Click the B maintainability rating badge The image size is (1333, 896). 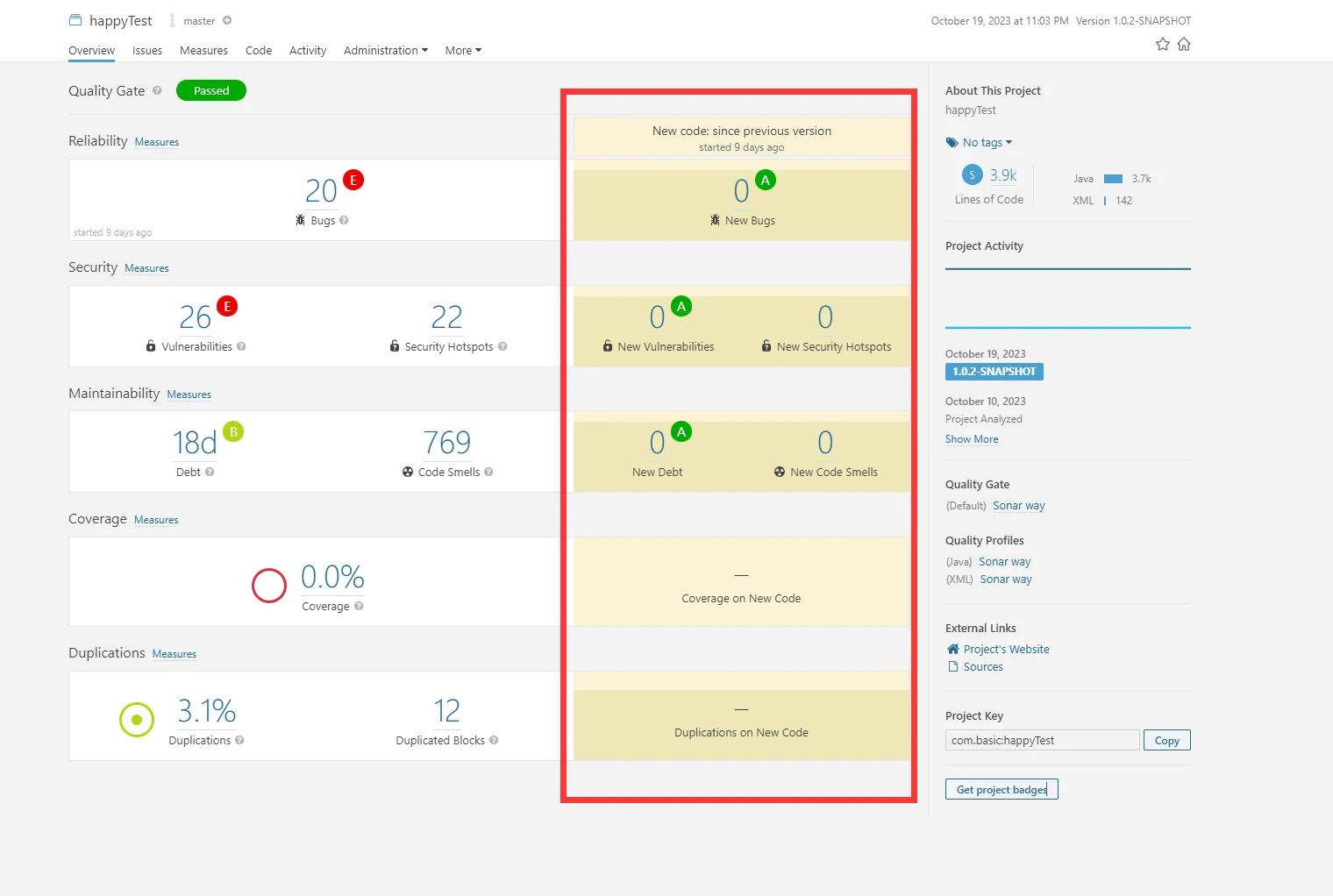point(233,431)
